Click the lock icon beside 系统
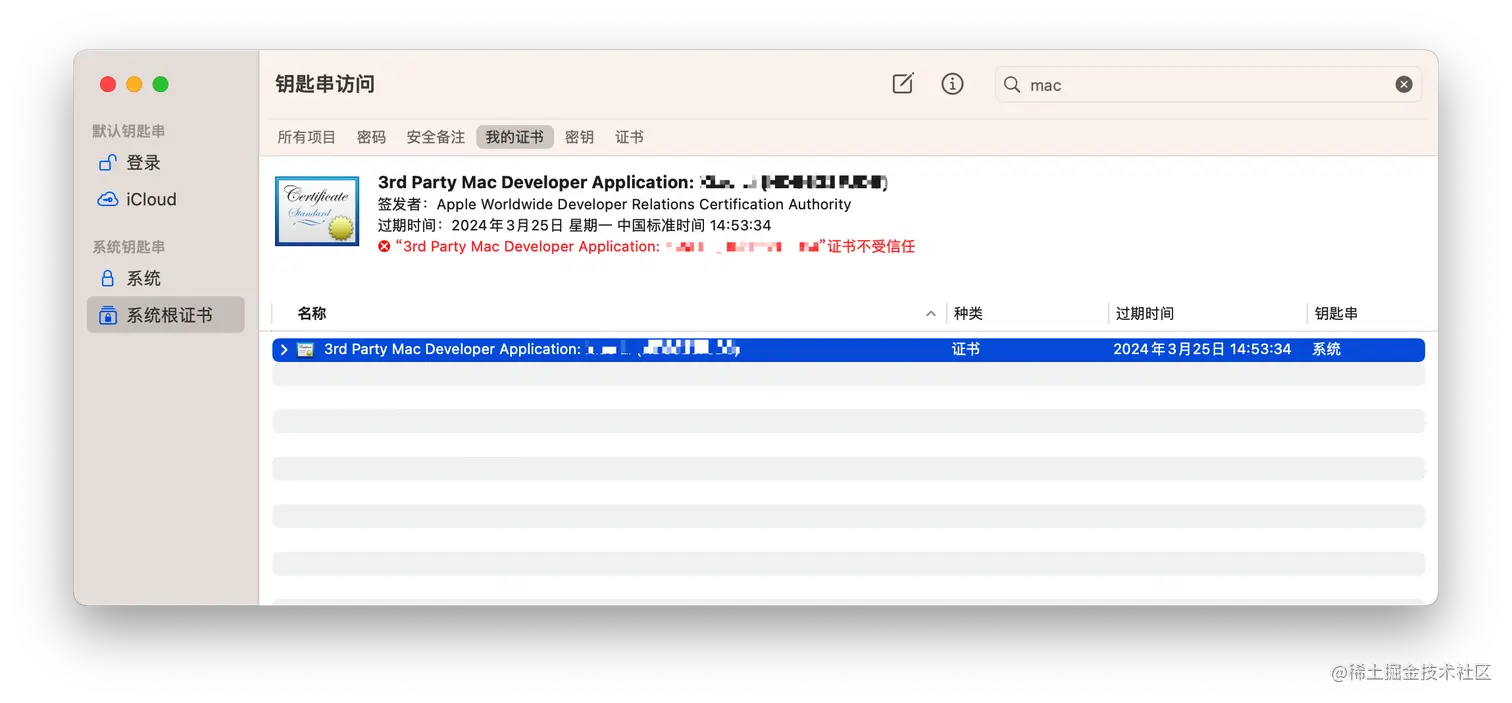 [107, 278]
